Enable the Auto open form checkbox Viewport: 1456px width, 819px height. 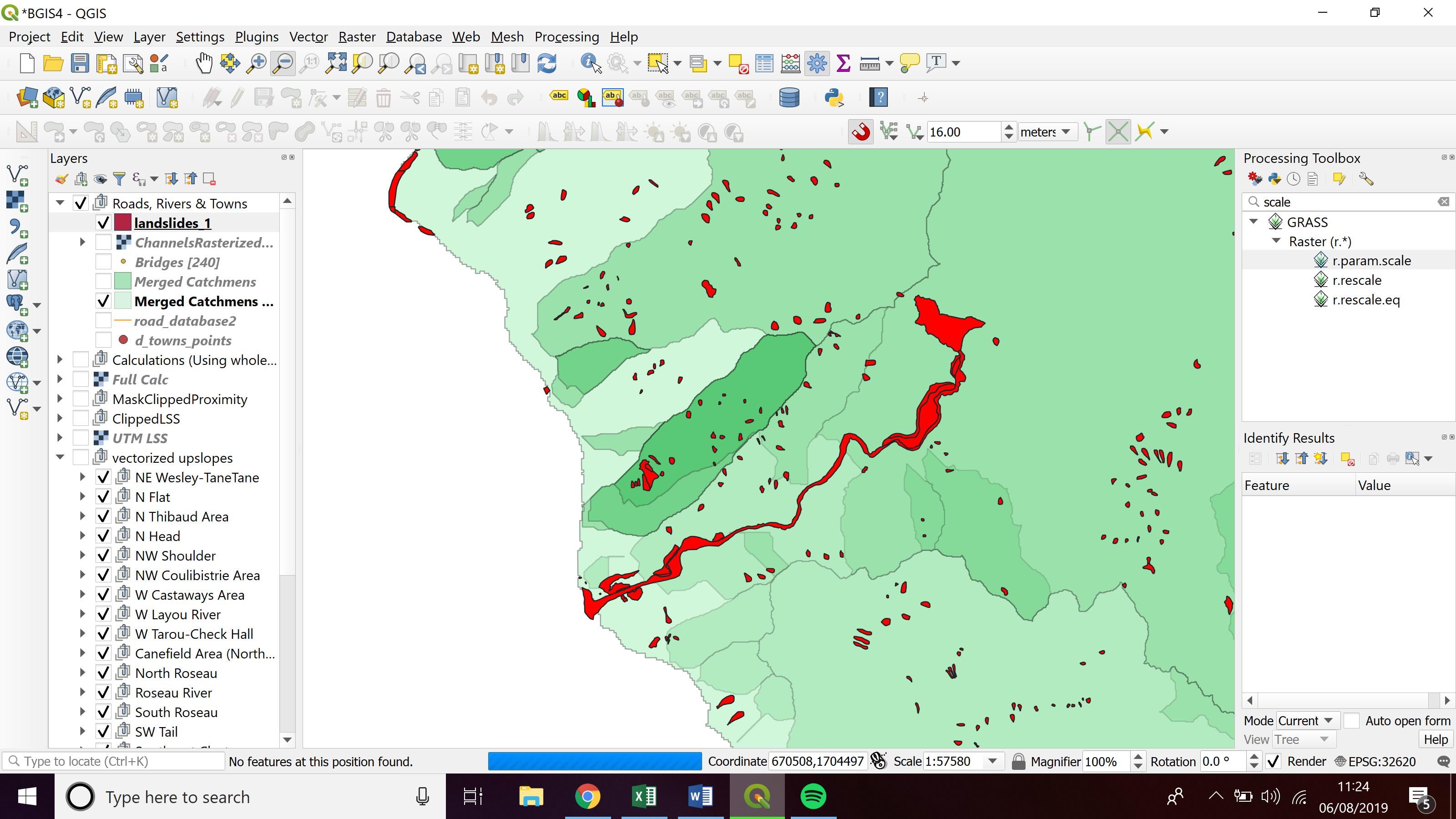pyautogui.click(x=1351, y=721)
